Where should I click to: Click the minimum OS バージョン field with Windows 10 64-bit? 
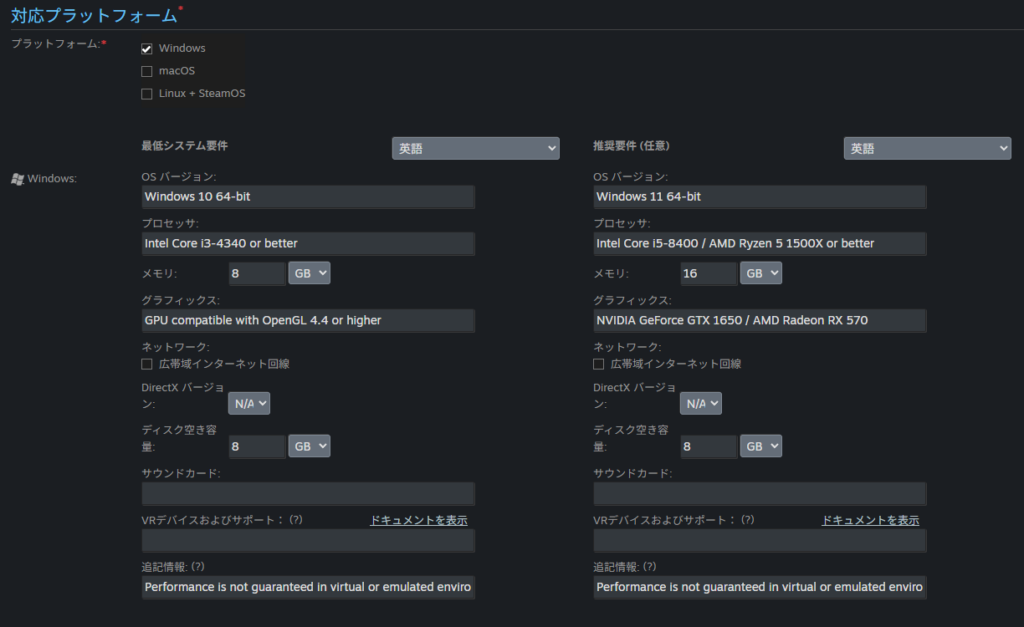[308, 197]
